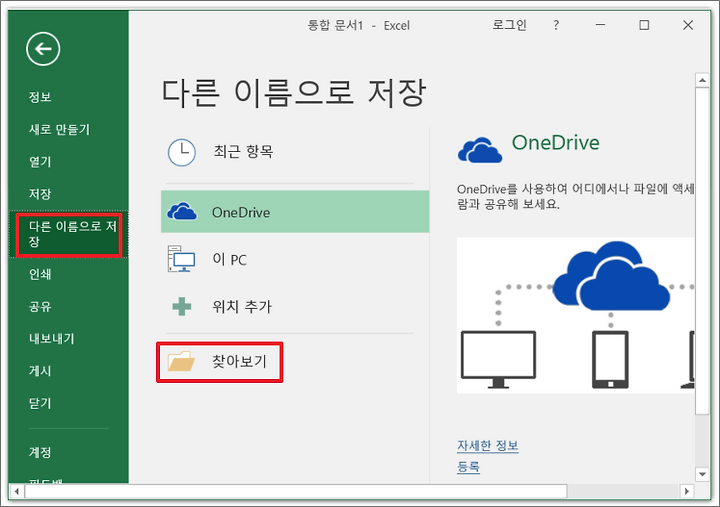720x507 pixels.
Task: Click the back arrow circle icon
Action: (x=43, y=49)
